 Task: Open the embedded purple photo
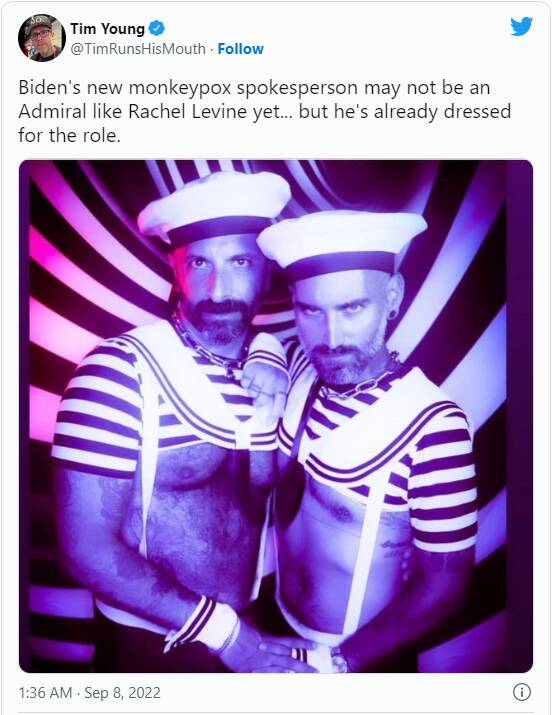[276, 416]
